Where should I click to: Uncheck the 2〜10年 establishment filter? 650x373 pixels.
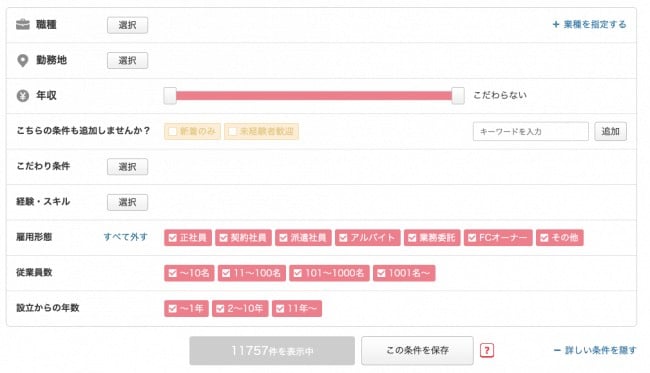point(240,308)
